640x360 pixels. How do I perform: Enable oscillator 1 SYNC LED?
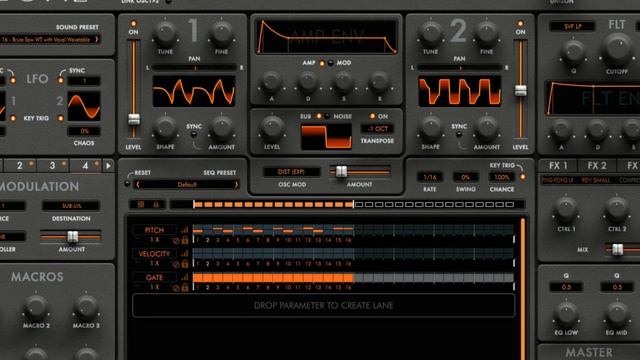click(x=194, y=134)
